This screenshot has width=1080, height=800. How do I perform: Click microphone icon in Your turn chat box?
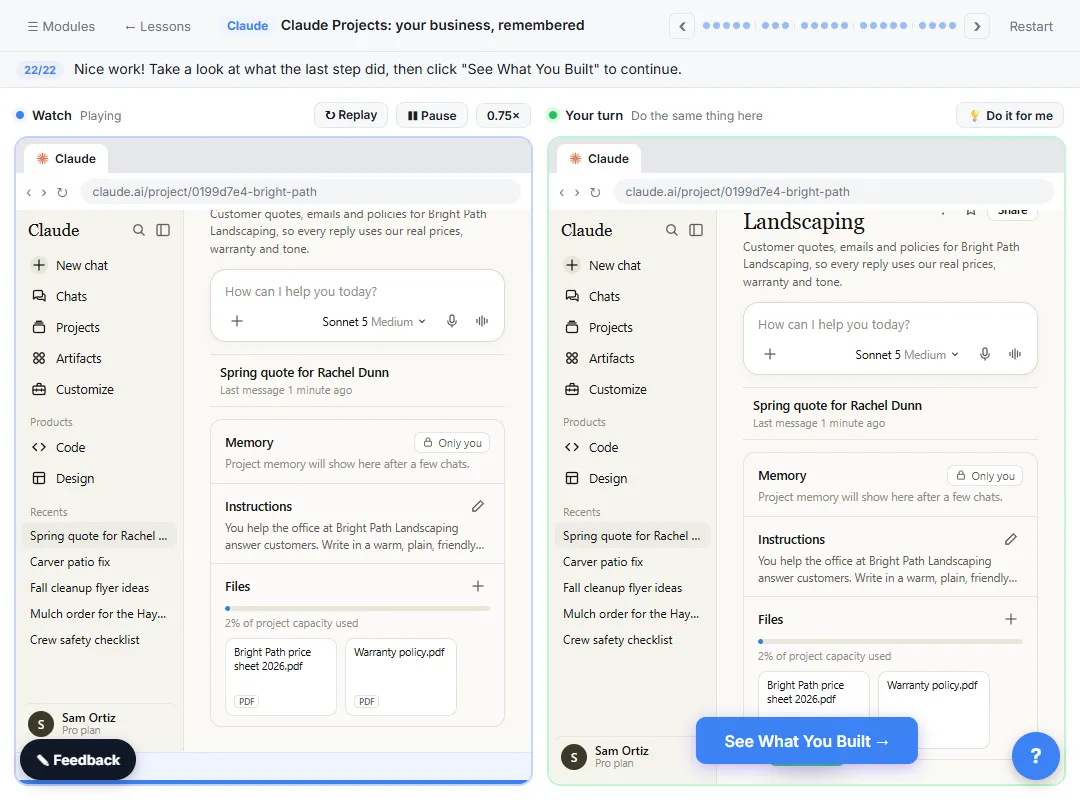pos(985,354)
